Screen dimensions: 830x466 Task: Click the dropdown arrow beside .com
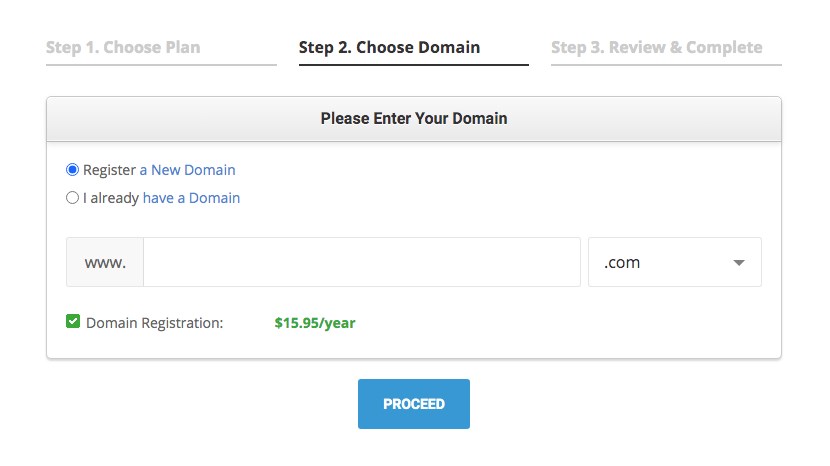tap(739, 263)
